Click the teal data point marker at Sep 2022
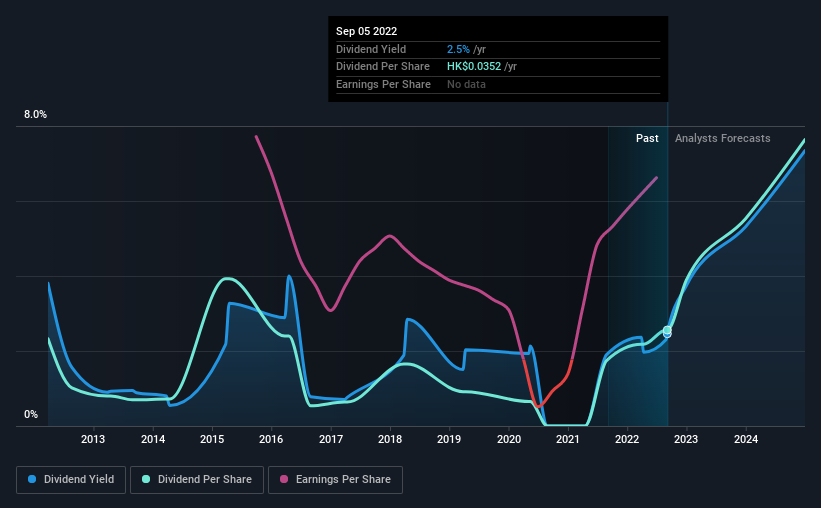This screenshot has width=821, height=508. click(667, 330)
